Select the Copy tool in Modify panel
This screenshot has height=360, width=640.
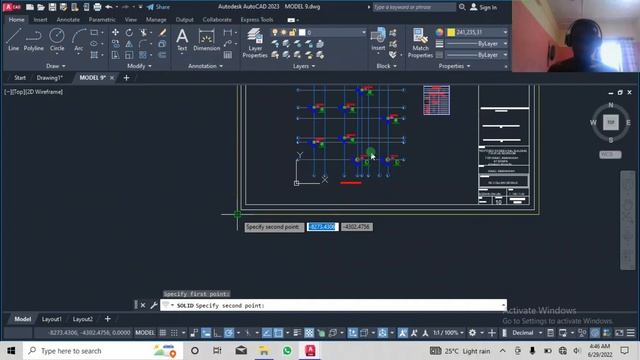[x=116, y=44]
